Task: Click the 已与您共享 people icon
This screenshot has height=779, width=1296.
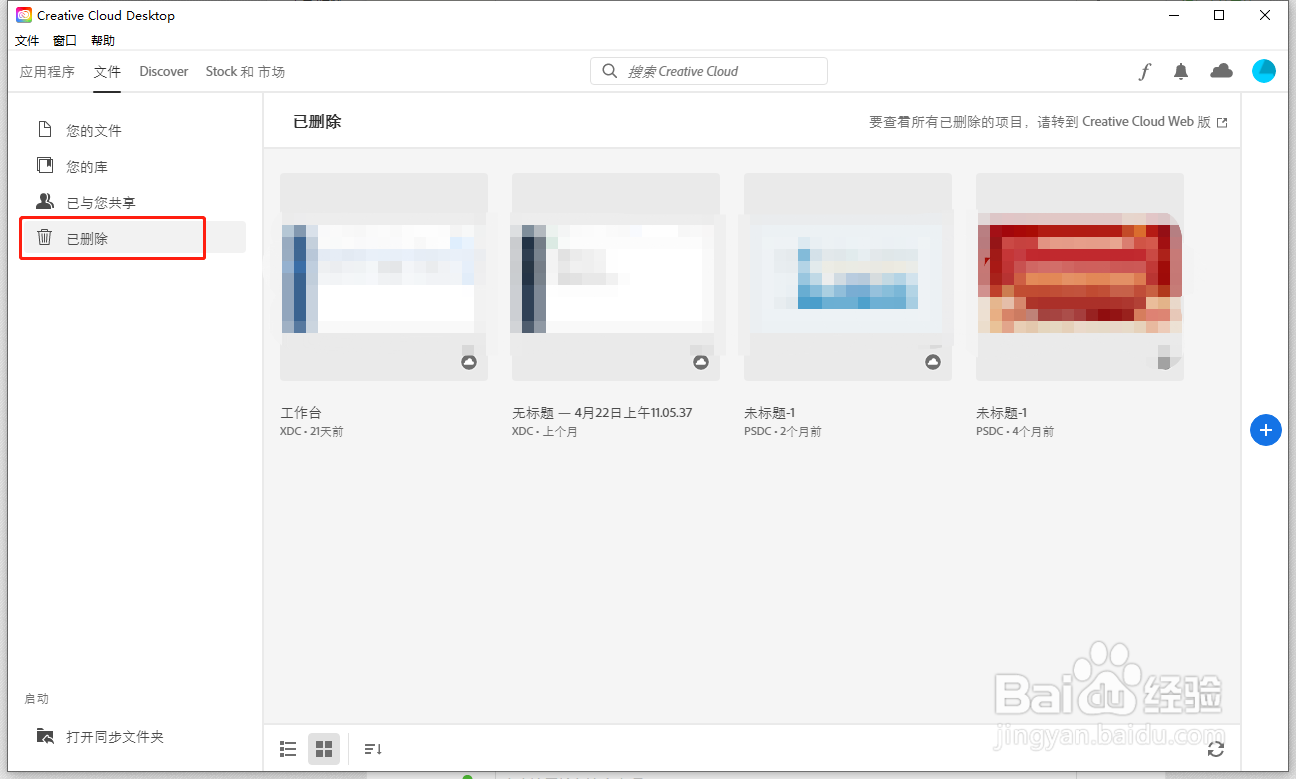Action: click(45, 202)
